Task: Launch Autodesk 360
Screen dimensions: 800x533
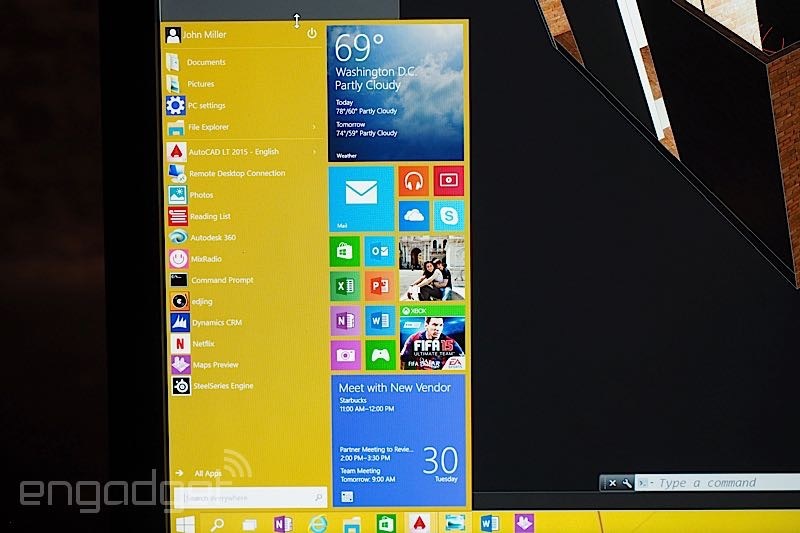Action: [x=203, y=237]
